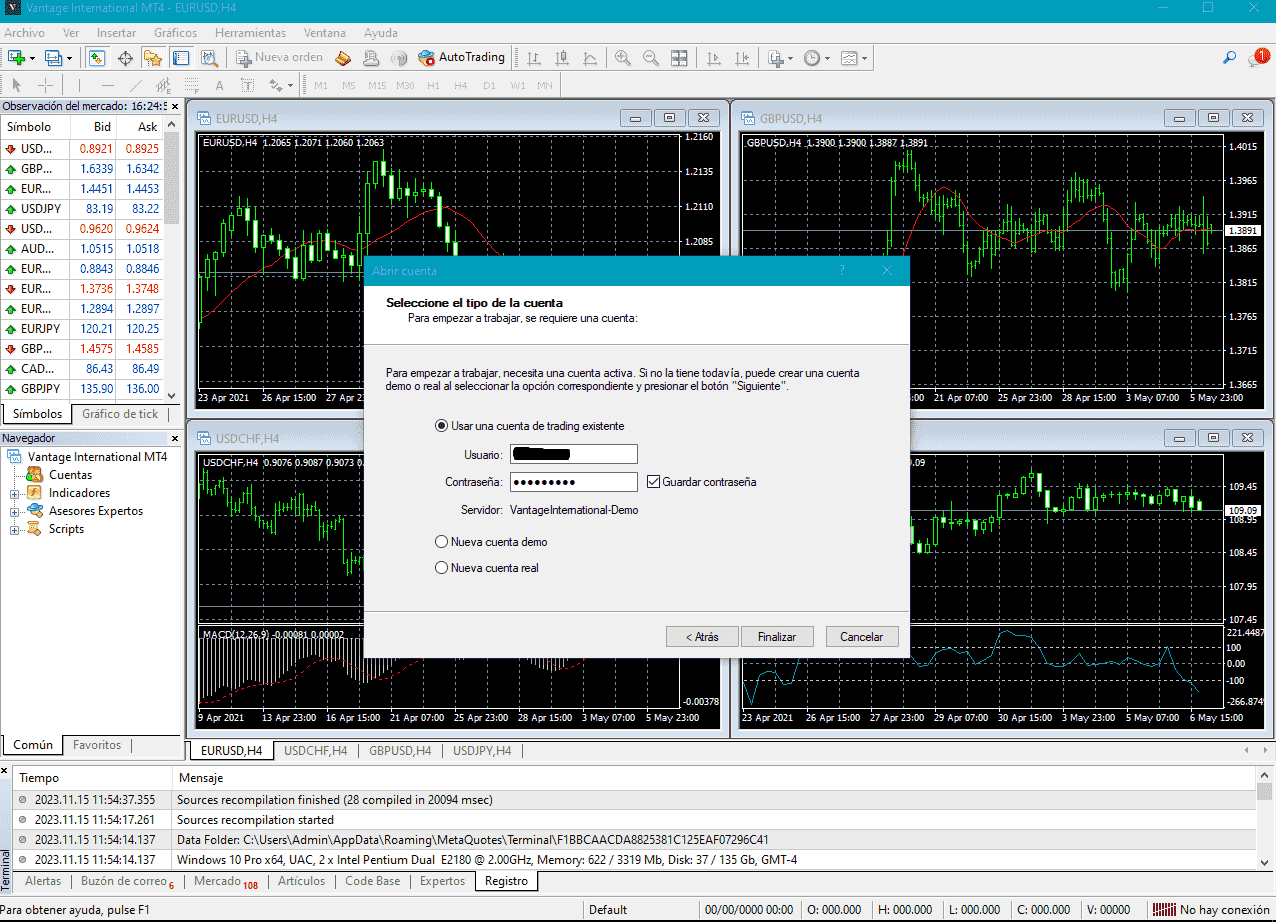Click the No hay conexión status indicator
This screenshot has width=1276, height=922.
pyautogui.click(x=1210, y=910)
